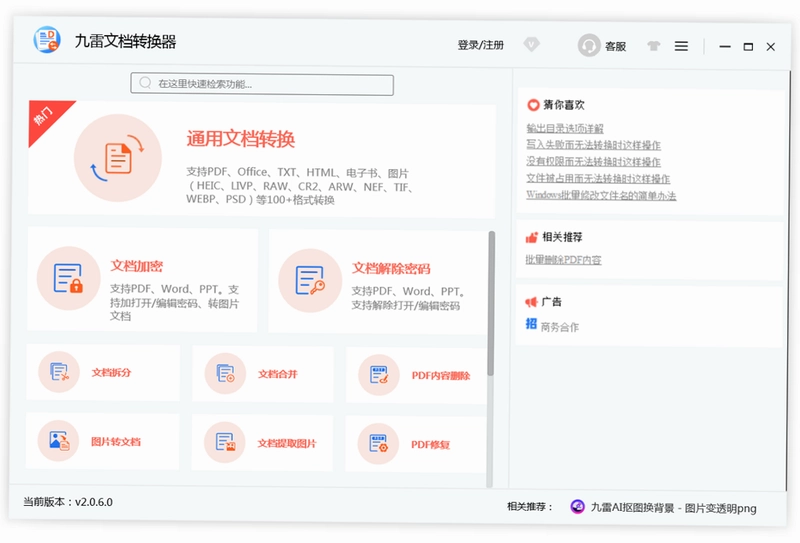Close the 九雷文档转换器 window
800x543 pixels.
tap(770, 47)
